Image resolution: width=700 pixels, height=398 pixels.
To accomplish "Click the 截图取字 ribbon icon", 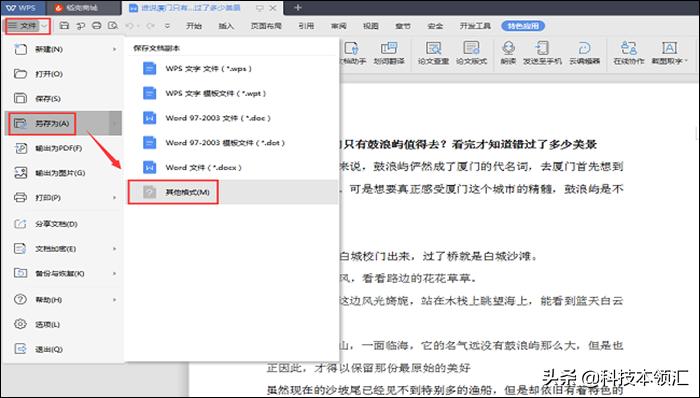I will (x=669, y=53).
